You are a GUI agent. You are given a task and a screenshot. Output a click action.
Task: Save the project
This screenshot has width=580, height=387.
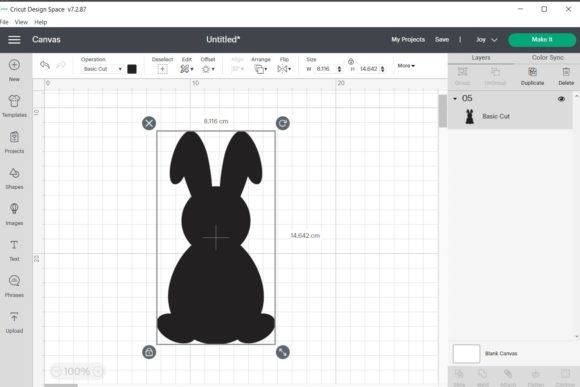[x=442, y=40]
